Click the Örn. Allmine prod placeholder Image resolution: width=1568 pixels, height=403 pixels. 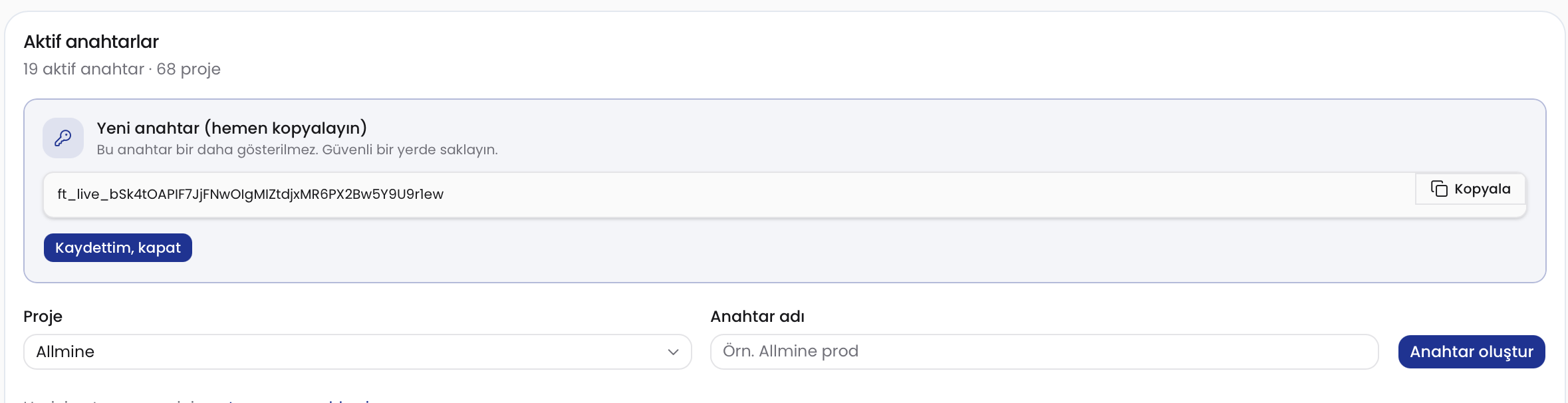(x=791, y=351)
